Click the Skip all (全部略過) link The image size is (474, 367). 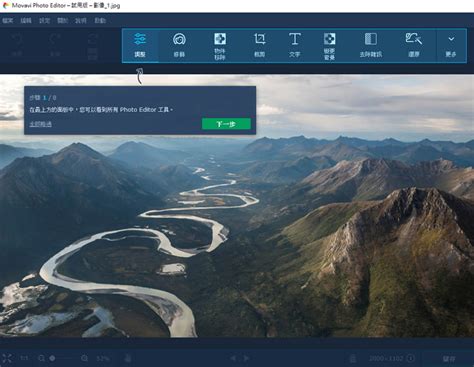40,124
